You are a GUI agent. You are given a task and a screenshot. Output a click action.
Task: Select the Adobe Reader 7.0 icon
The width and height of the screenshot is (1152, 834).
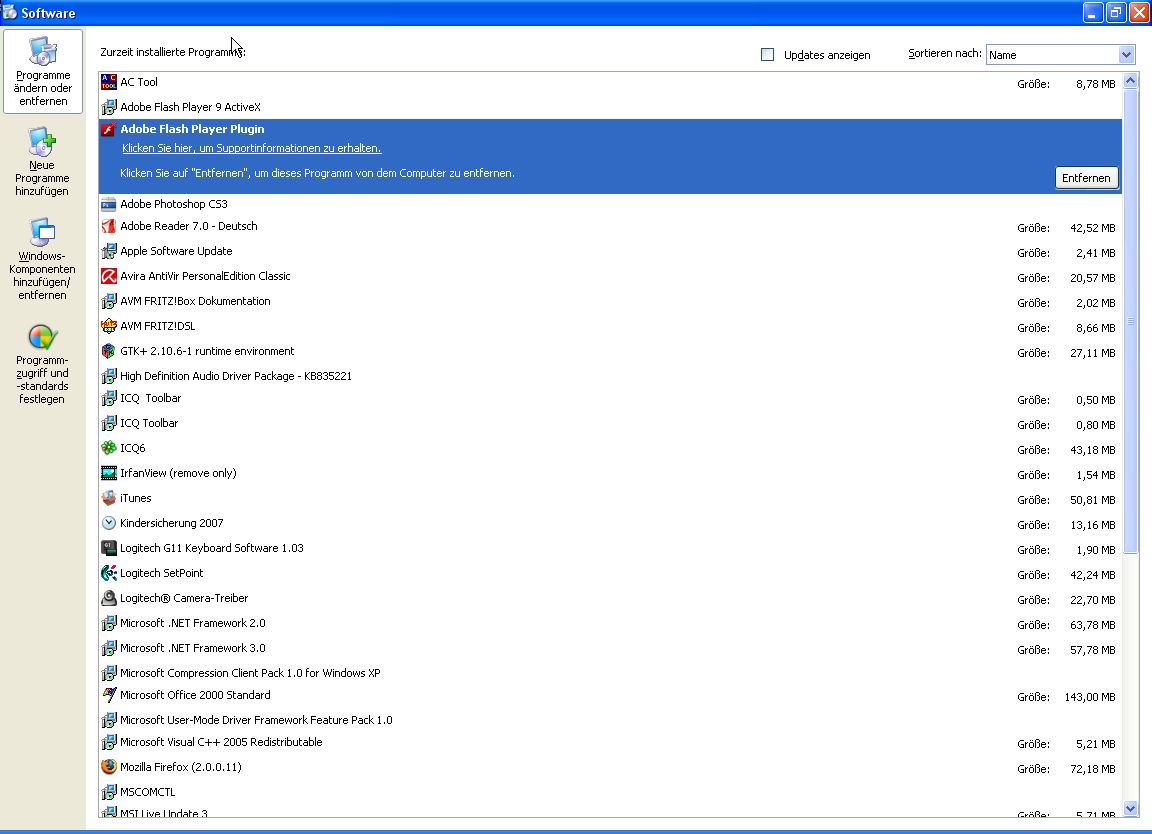tap(109, 226)
